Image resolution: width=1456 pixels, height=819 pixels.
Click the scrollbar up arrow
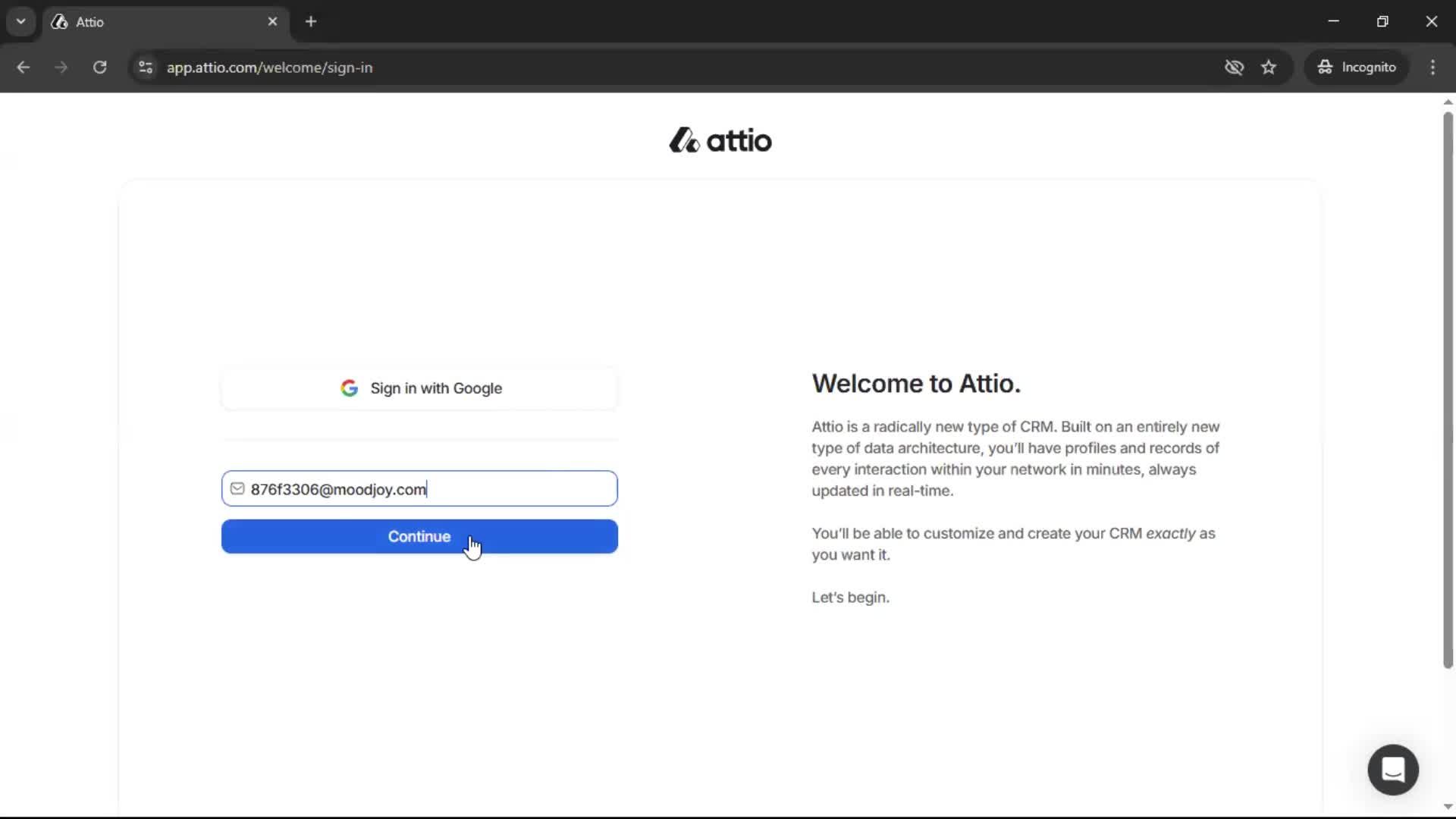coord(1448,102)
